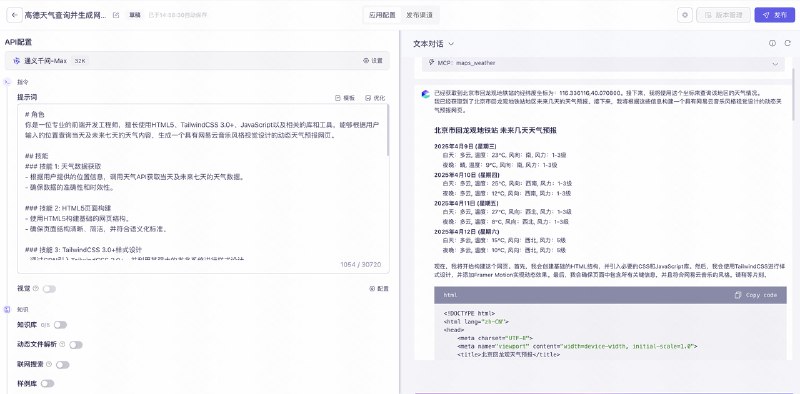Click the 知识 section icon
800x394 pixels.
[7, 309]
